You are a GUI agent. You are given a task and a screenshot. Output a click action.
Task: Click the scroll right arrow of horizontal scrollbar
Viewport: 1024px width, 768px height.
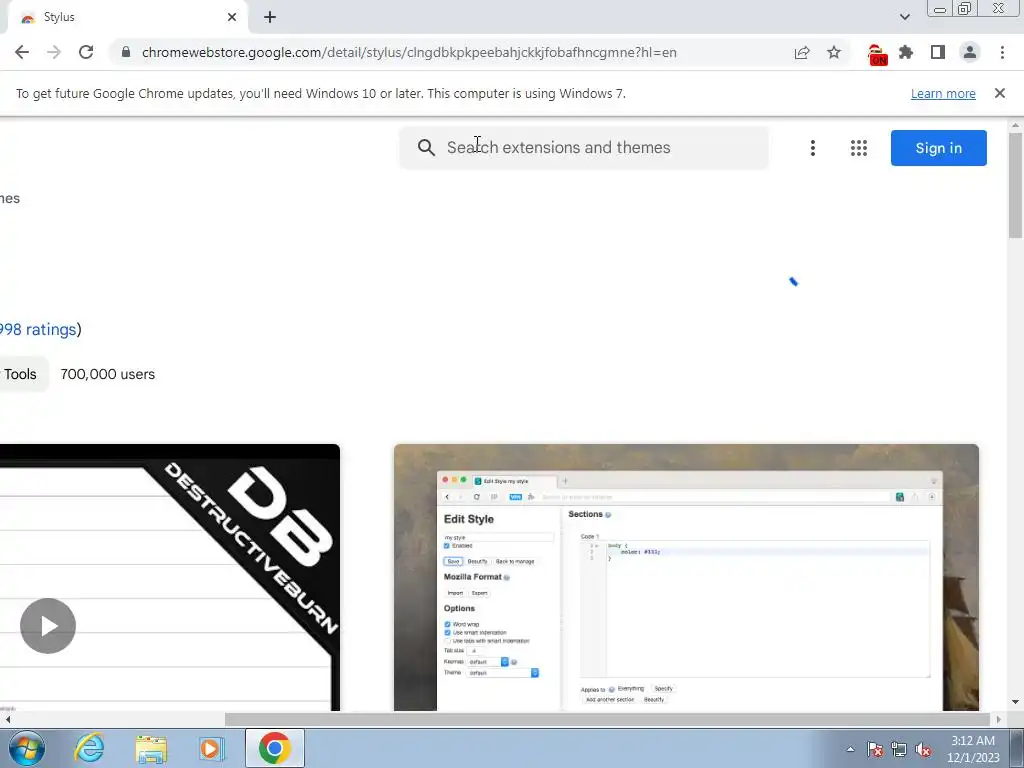pyautogui.click(x=998, y=719)
